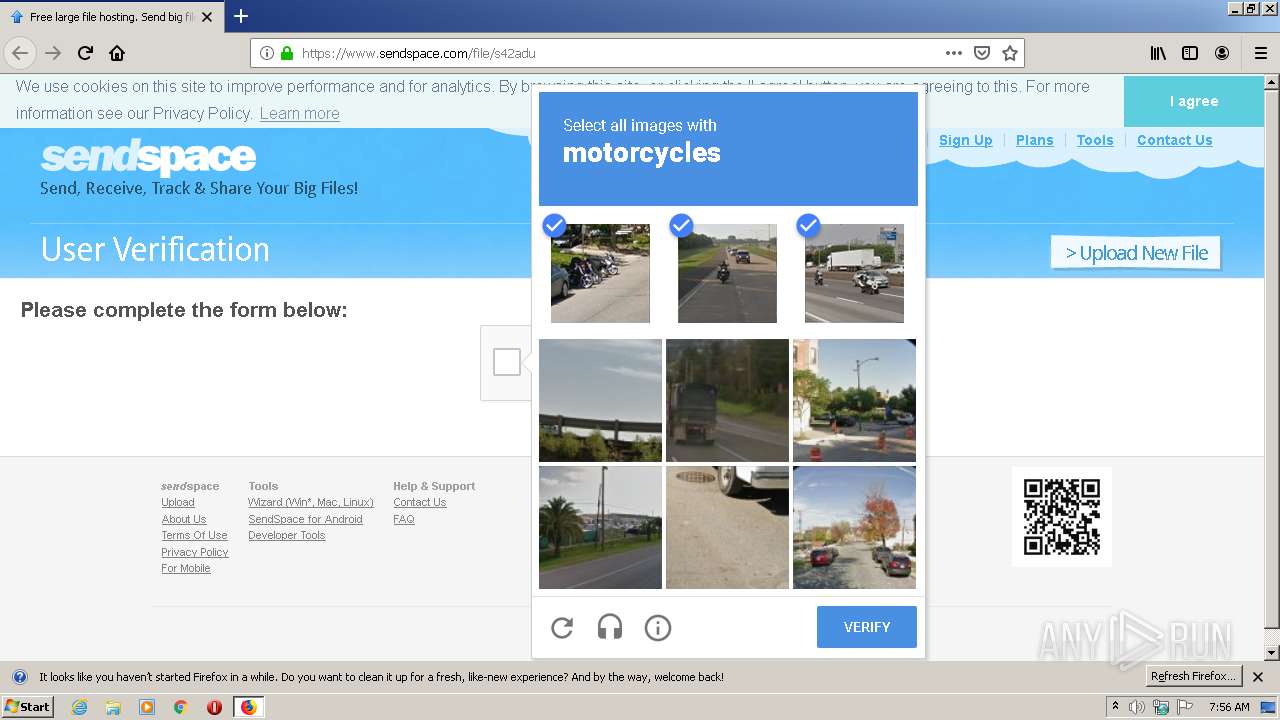Open the For Mobile link
The image size is (1280, 720).
186,568
